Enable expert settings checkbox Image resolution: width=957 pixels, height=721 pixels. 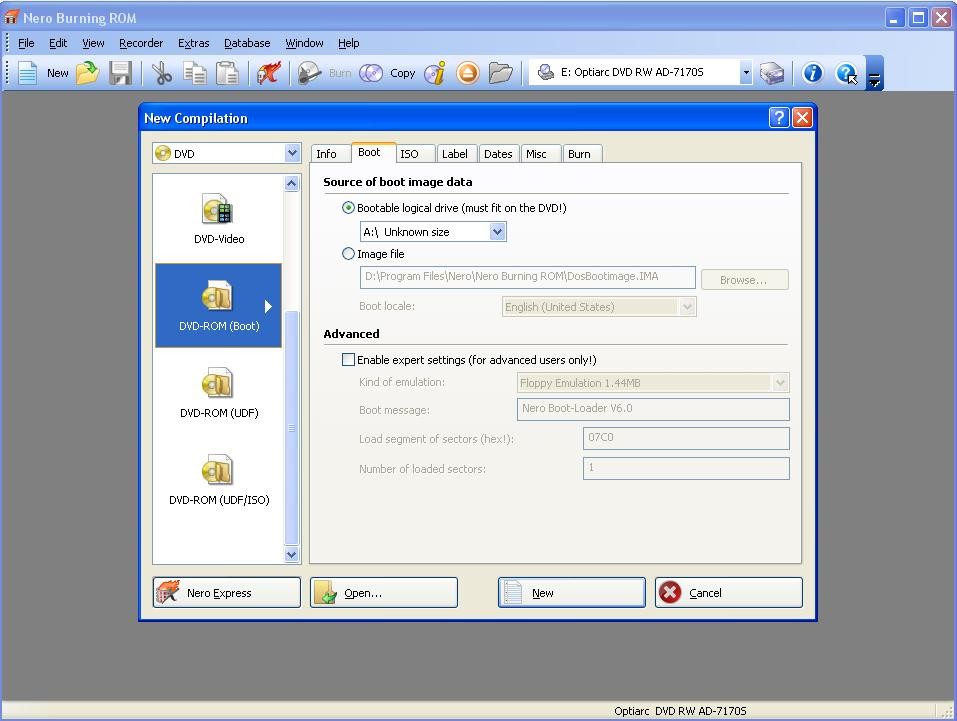point(348,360)
